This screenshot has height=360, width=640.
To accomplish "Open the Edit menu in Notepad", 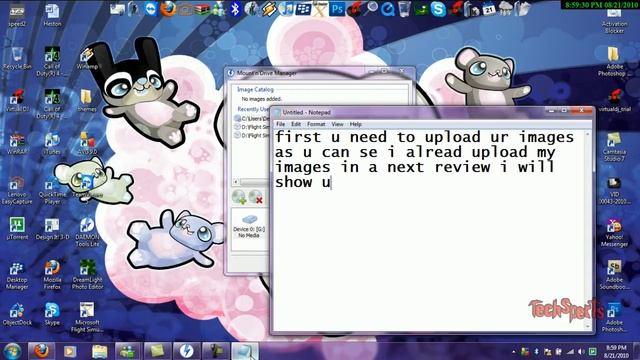I will tap(296, 124).
